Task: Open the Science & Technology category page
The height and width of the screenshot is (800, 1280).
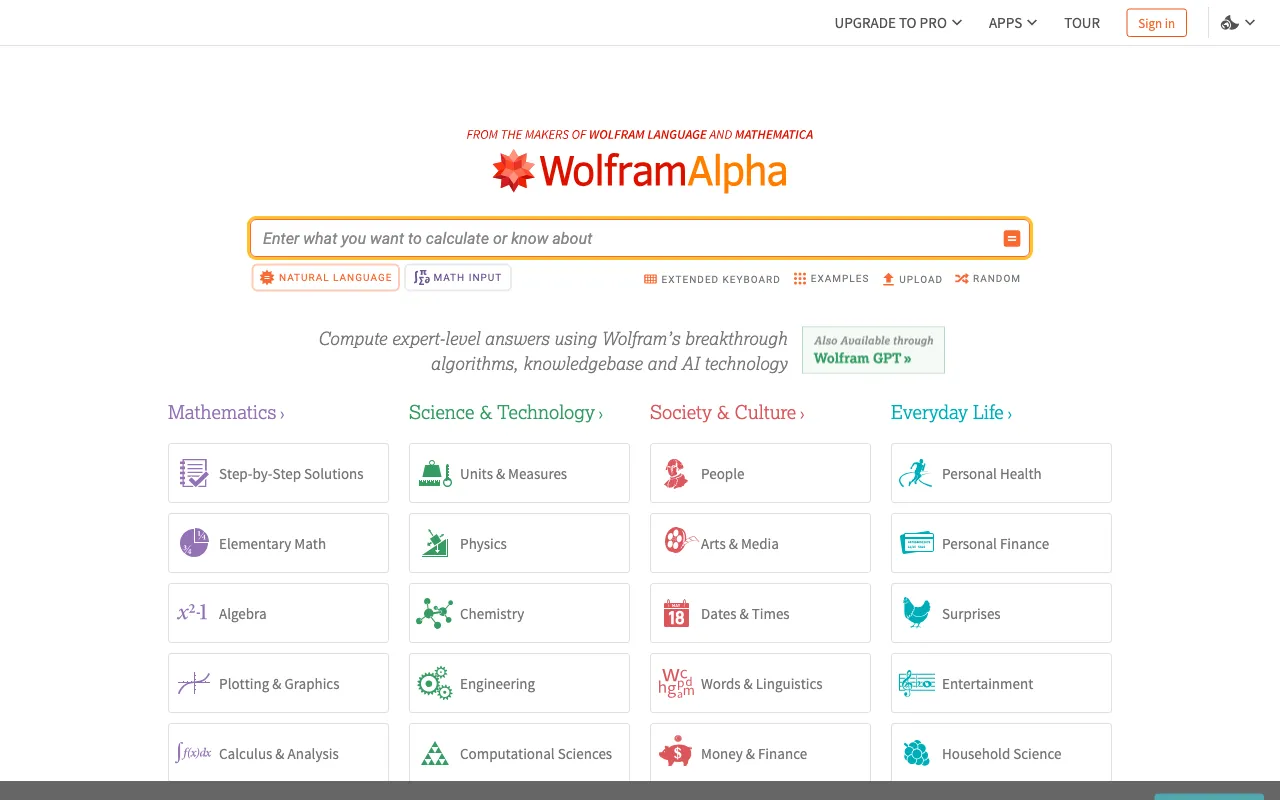Action: point(506,413)
